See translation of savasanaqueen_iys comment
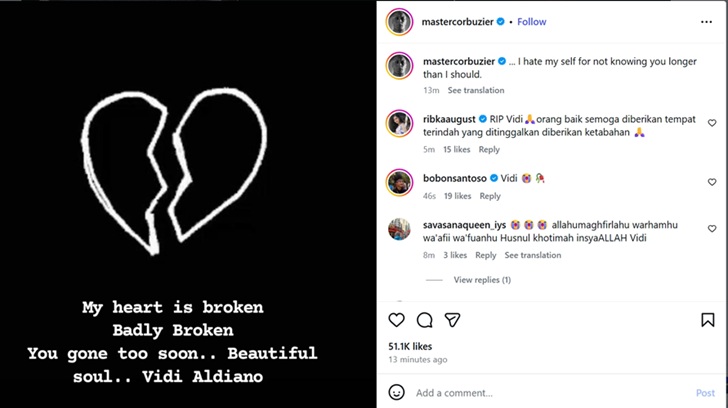The width and height of the screenshot is (728, 408). point(533,255)
